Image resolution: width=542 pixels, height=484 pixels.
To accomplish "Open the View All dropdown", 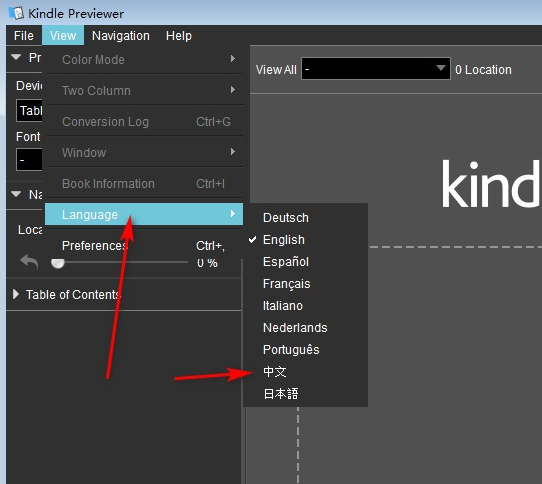I will click(376, 69).
